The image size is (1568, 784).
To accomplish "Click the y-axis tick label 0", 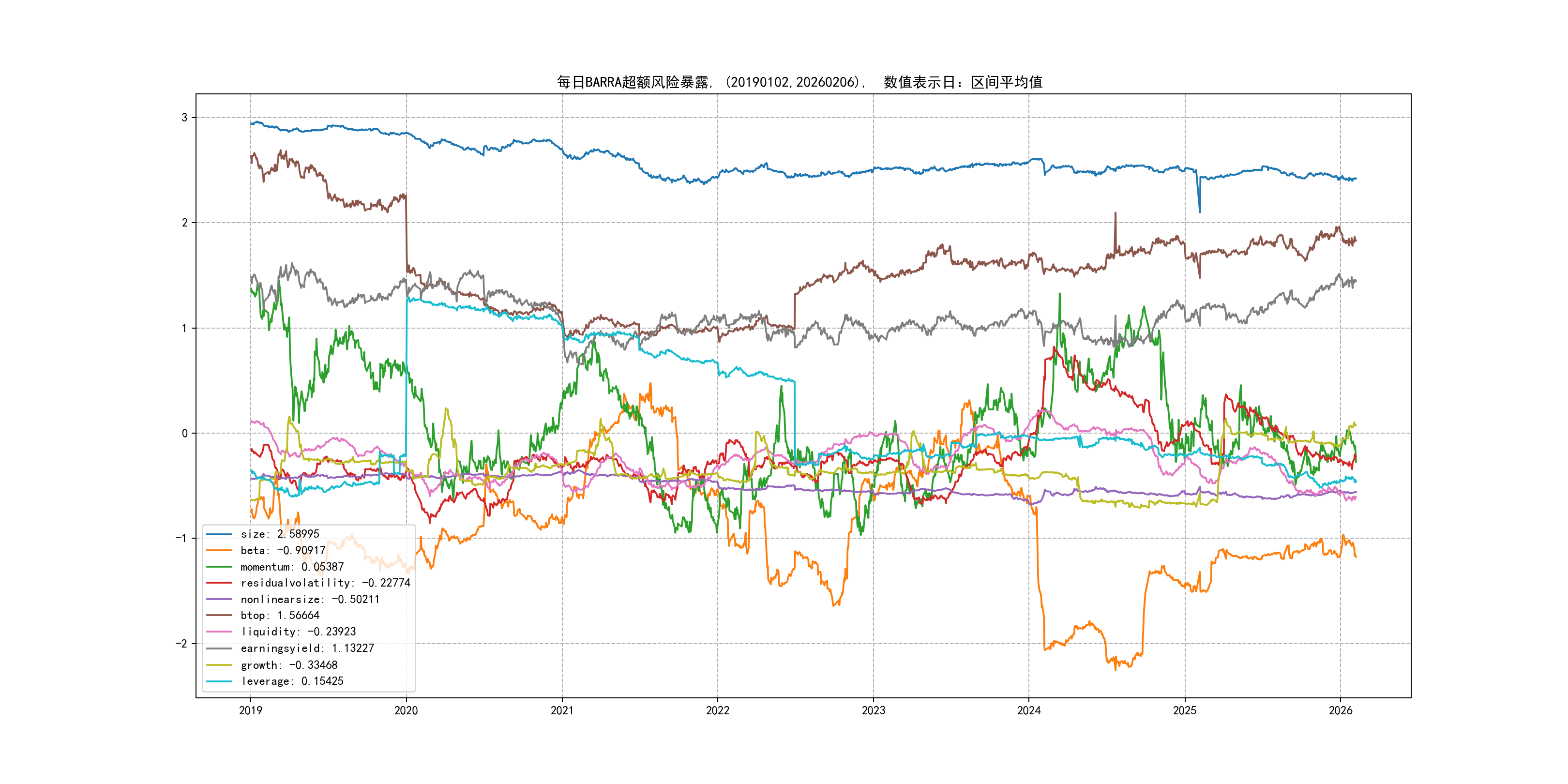I will click(x=184, y=434).
